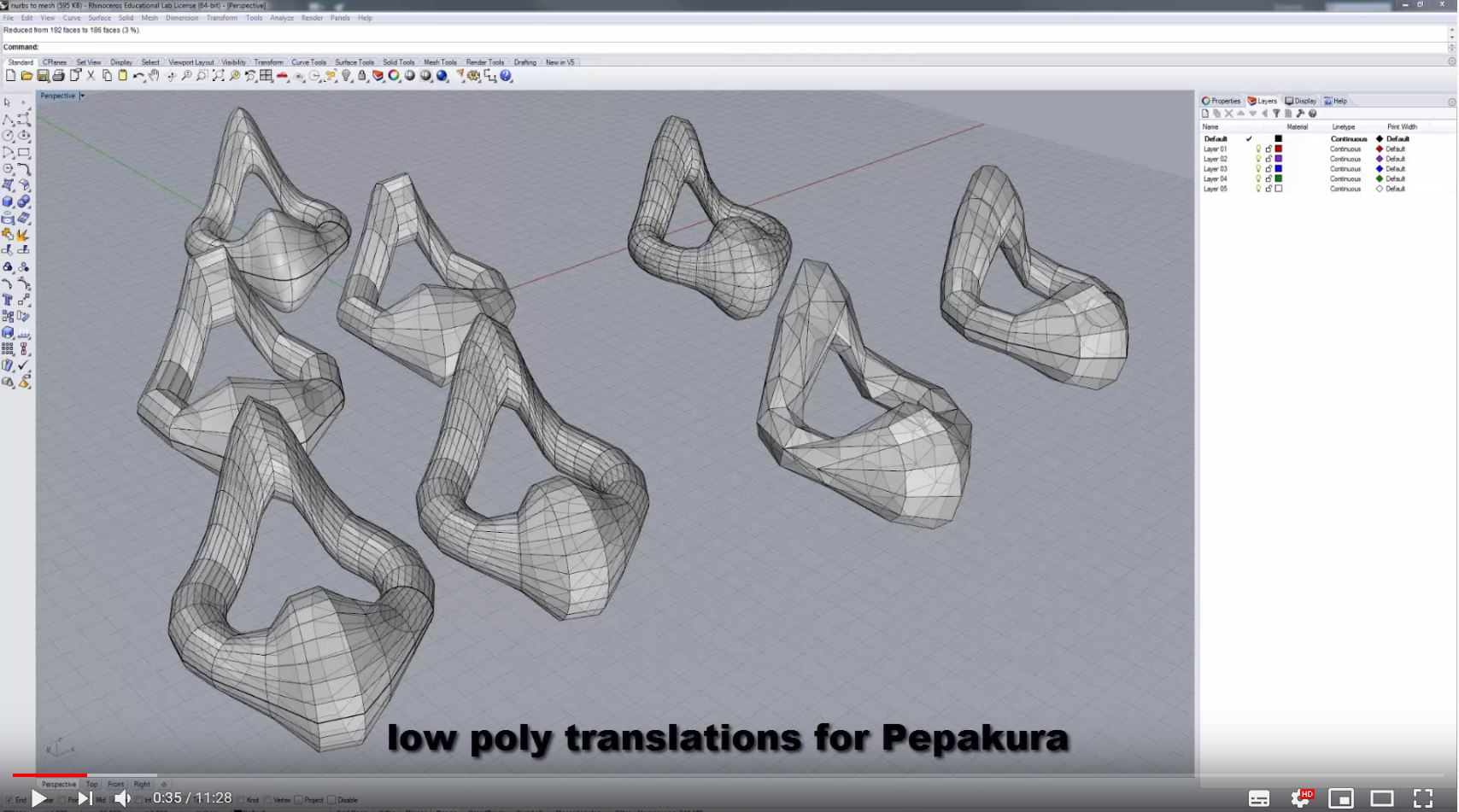Open the Linetype dropdown for Layer 01

1346,149
